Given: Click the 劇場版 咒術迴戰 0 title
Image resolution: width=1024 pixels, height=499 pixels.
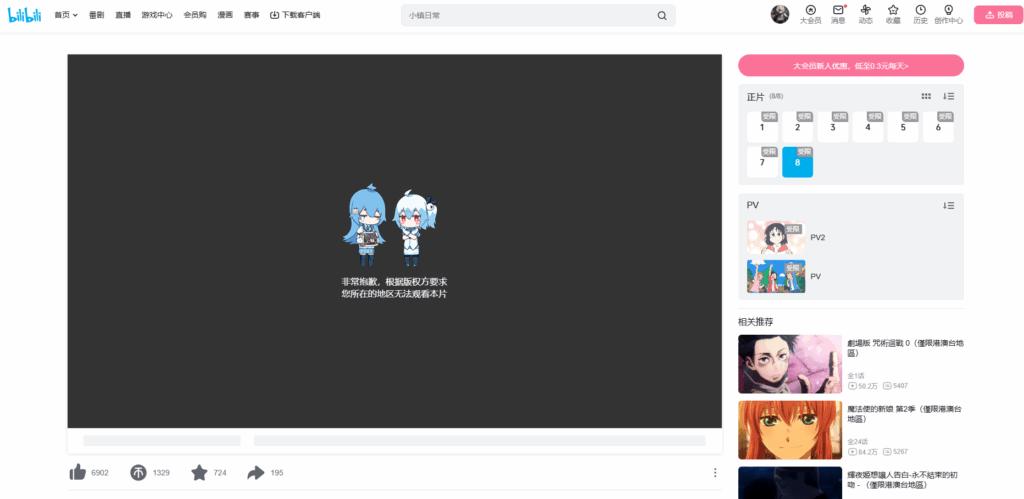Looking at the screenshot, I should (905, 347).
